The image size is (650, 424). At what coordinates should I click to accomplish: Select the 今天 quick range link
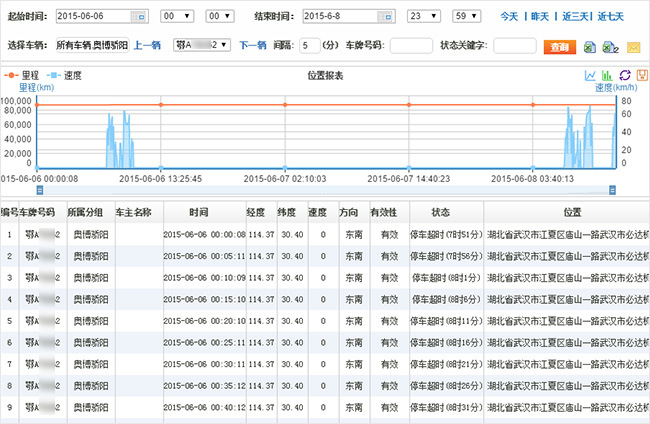[x=509, y=17]
